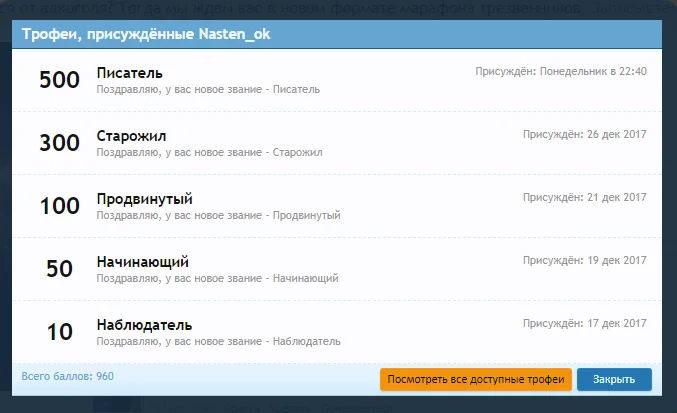Click description 'у вас новое звание - Наблюдатель'
677x413 pixels.
(x=253, y=341)
